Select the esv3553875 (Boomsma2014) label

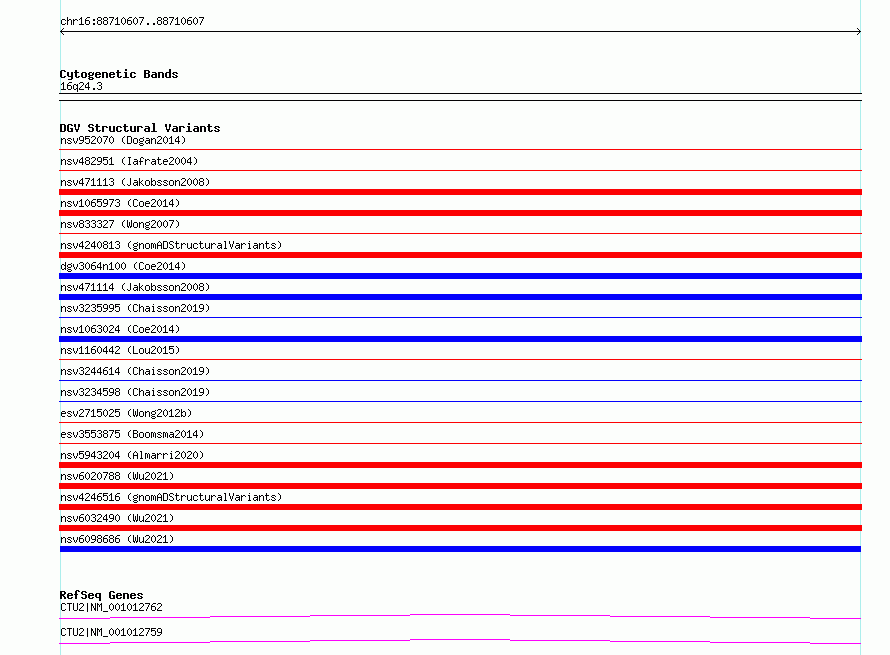point(132,434)
